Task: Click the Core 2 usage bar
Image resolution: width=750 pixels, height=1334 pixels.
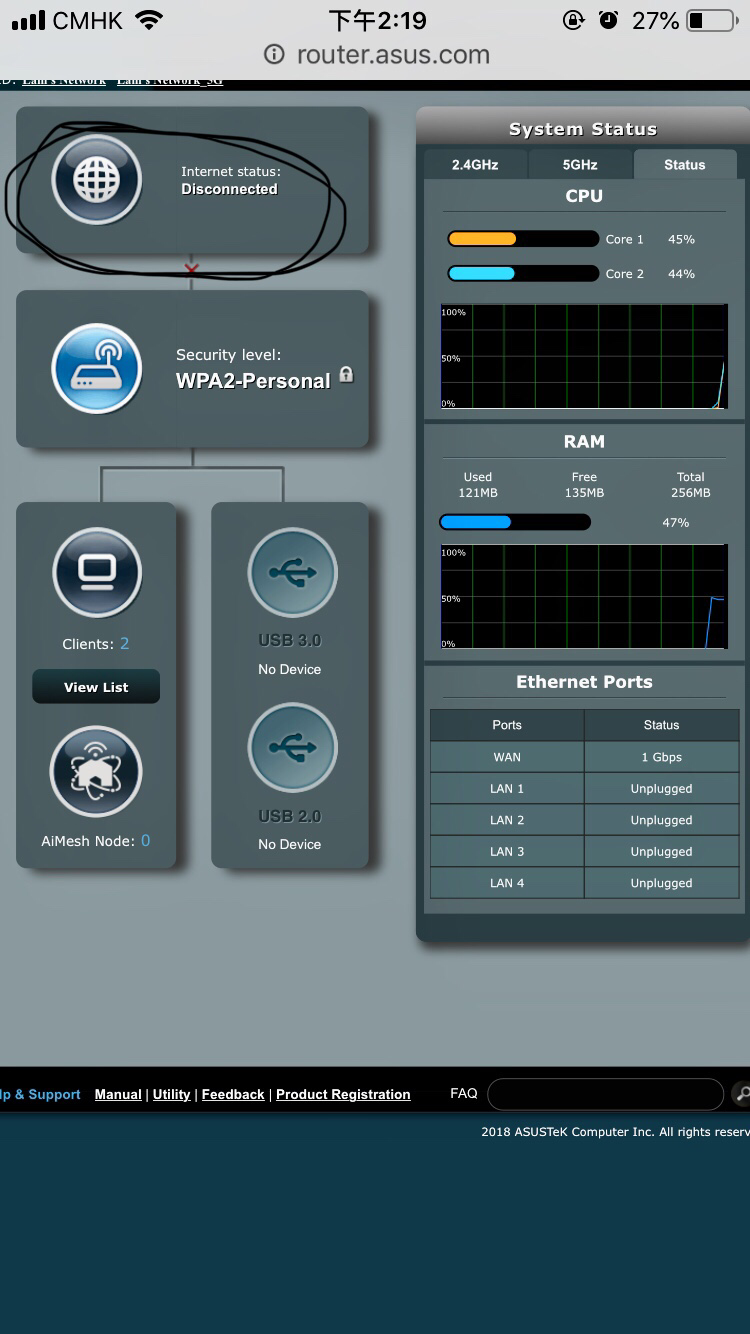Action: [x=523, y=273]
